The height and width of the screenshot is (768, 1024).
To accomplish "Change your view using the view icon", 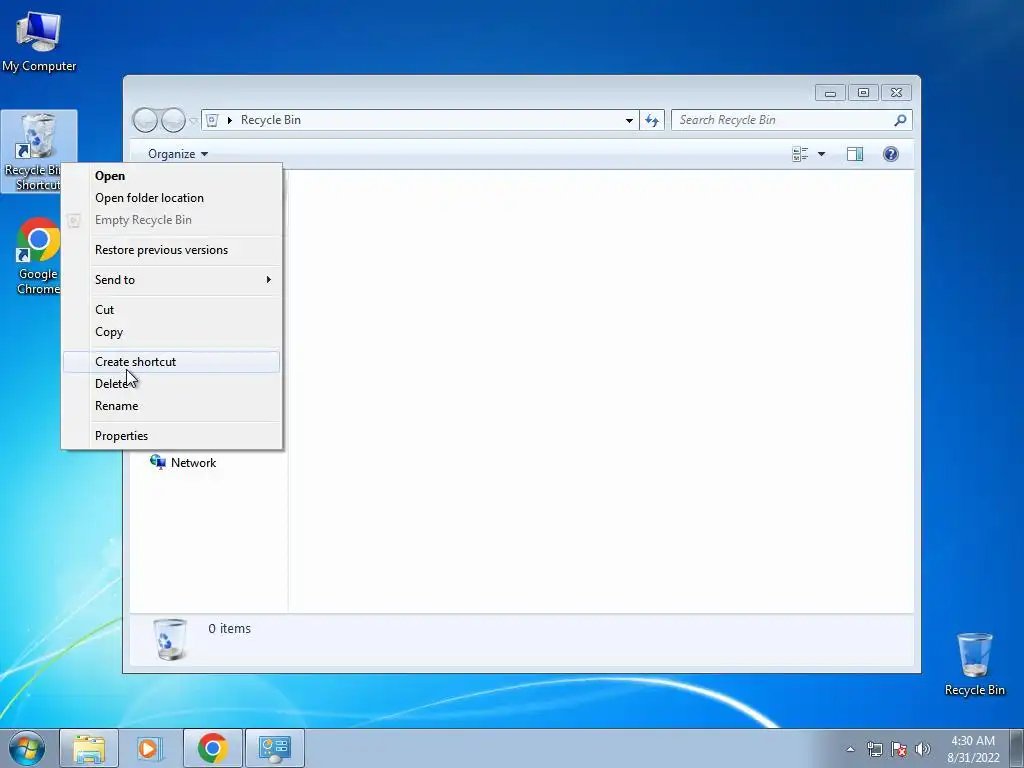I will (800, 154).
